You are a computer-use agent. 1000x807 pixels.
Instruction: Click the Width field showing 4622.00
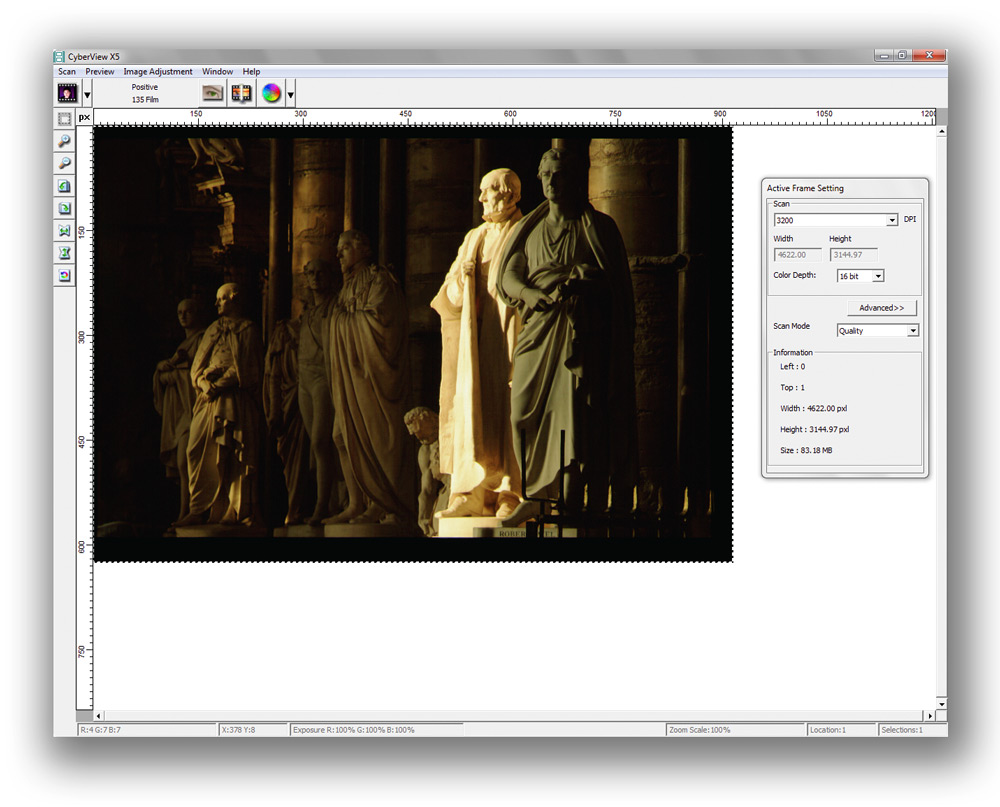[797, 255]
